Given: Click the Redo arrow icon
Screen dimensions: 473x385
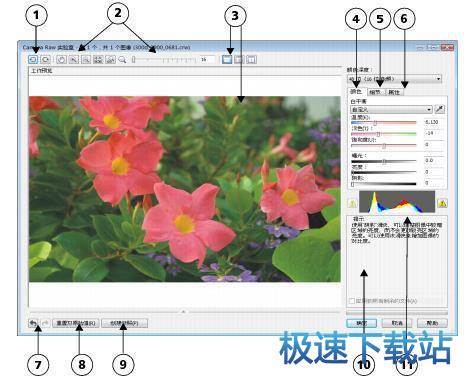Looking at the screenshot, I should tap(45, 323).
